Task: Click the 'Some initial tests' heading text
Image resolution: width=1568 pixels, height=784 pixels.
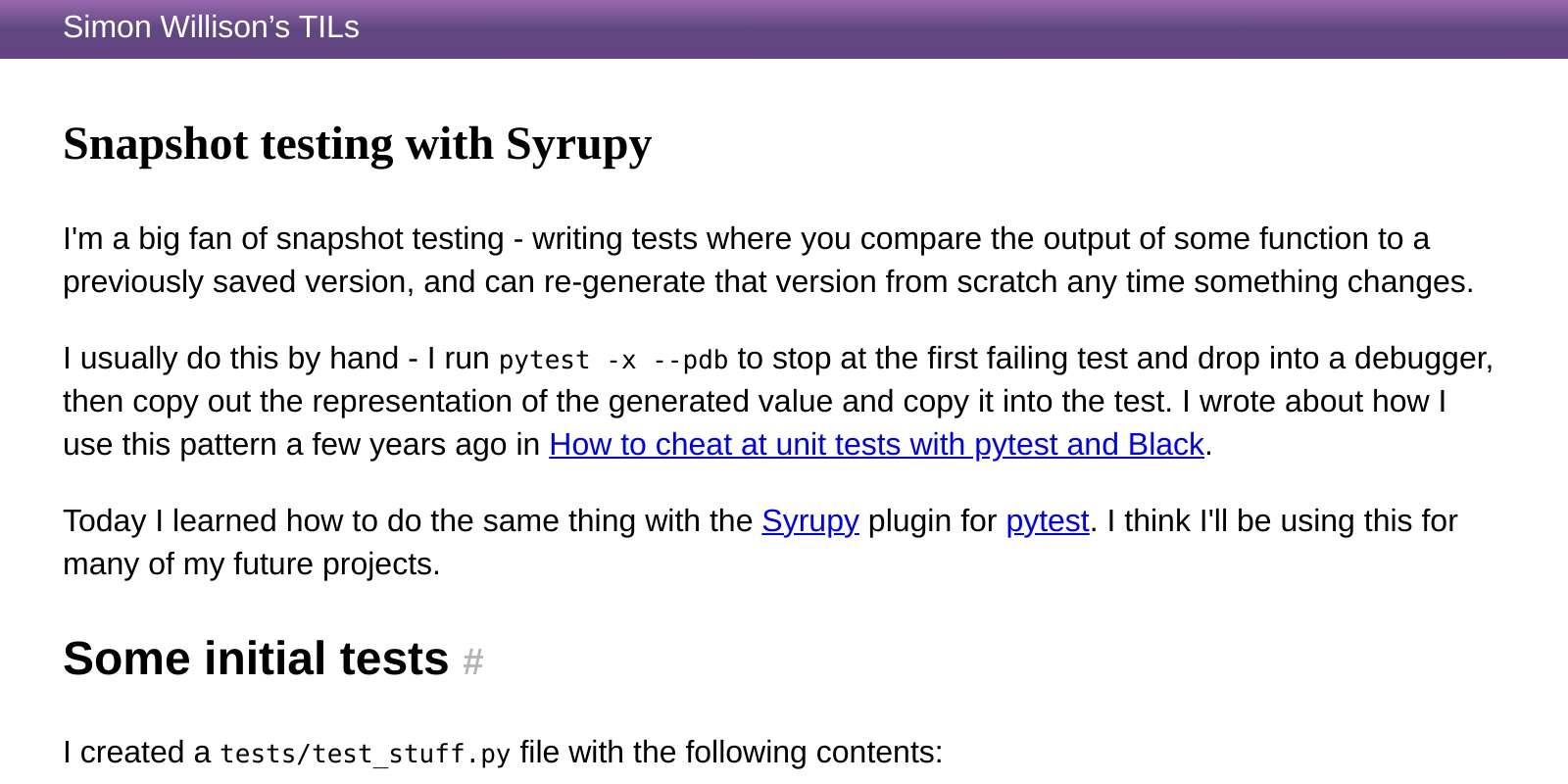Action: coord(256,658)
